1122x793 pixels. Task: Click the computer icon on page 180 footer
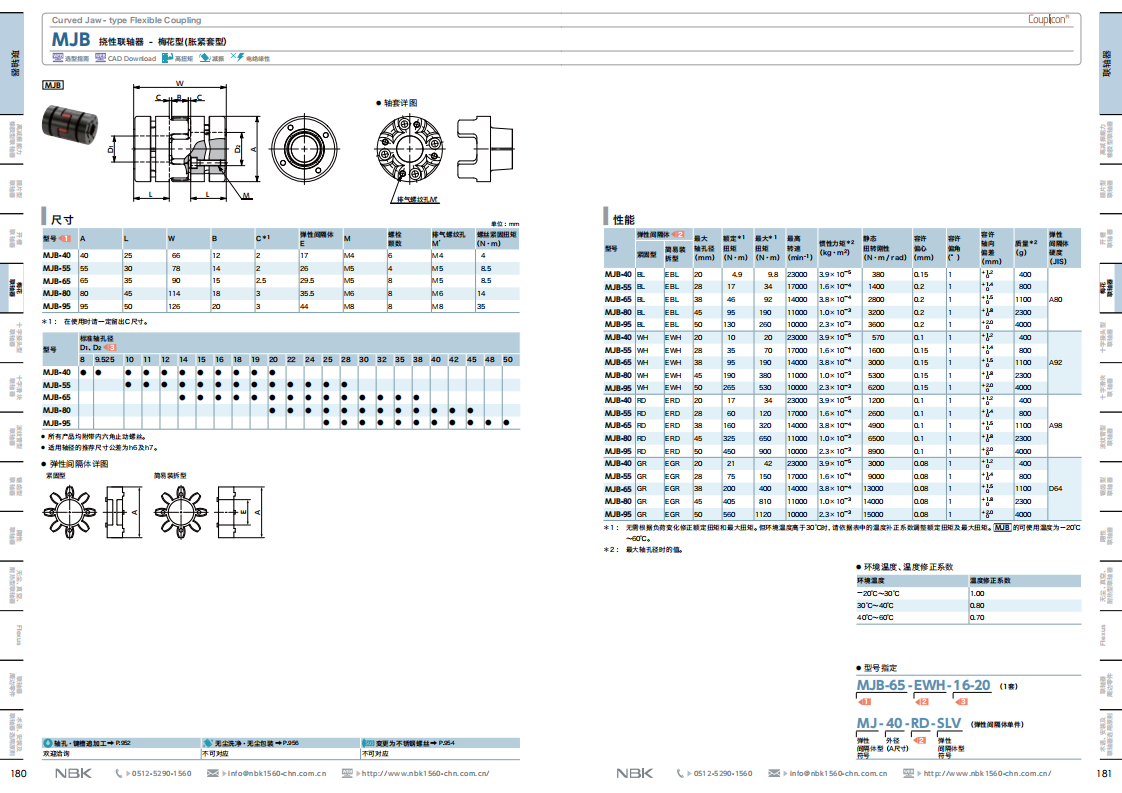tap(347, 774)
